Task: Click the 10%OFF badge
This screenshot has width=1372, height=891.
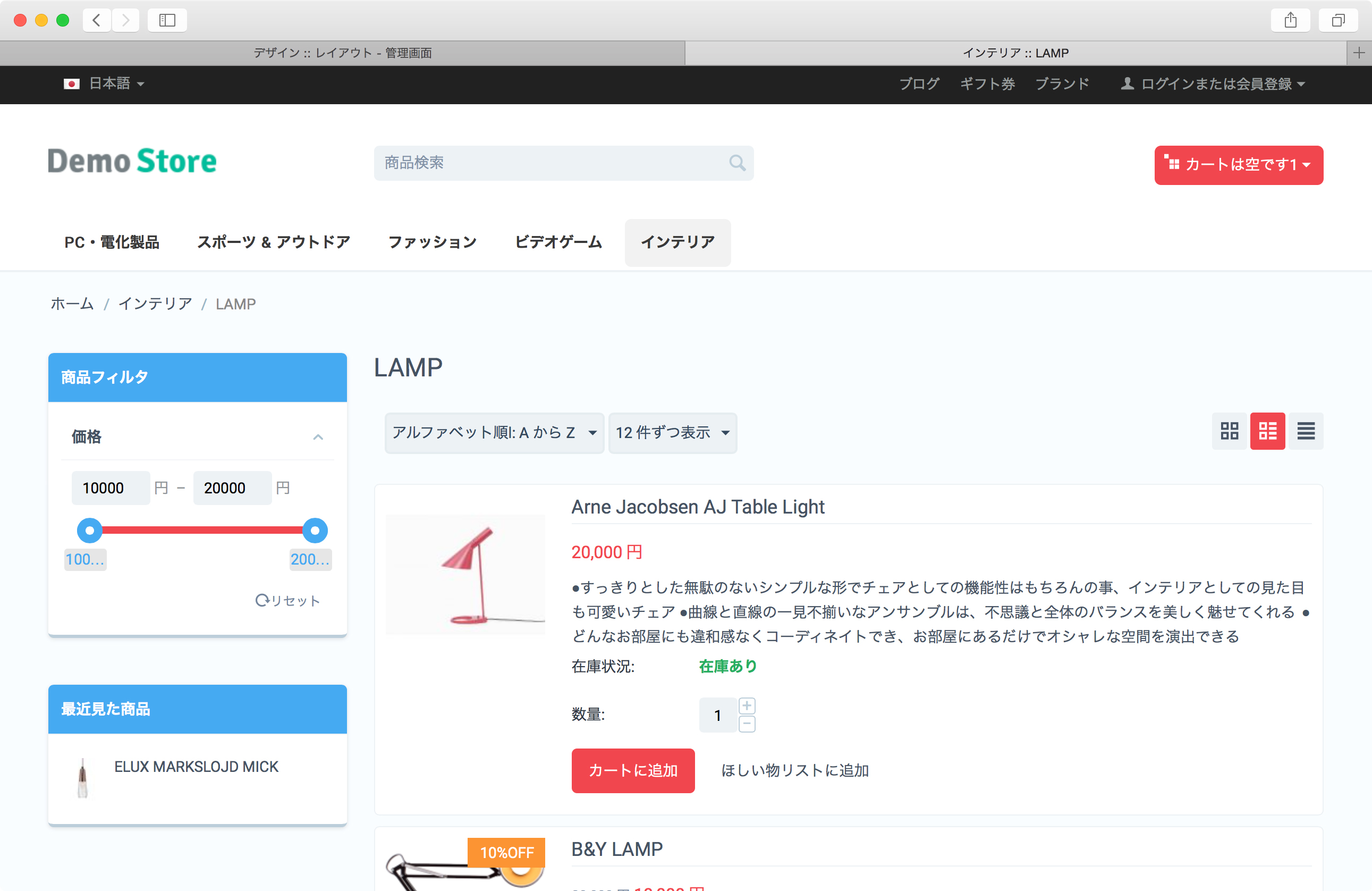Action: pos(506,852)
